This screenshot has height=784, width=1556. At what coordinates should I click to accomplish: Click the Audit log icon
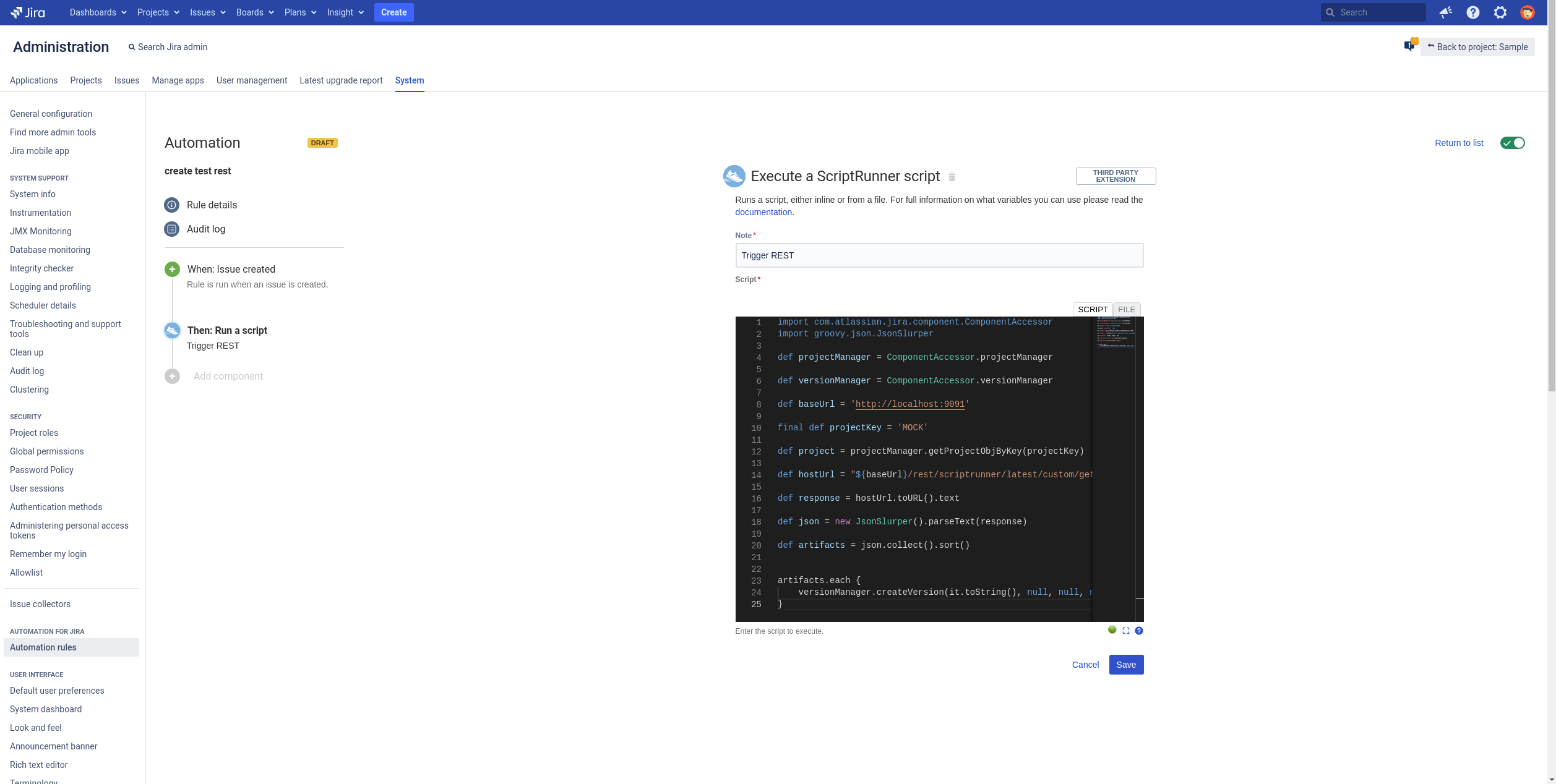point(171,229)
